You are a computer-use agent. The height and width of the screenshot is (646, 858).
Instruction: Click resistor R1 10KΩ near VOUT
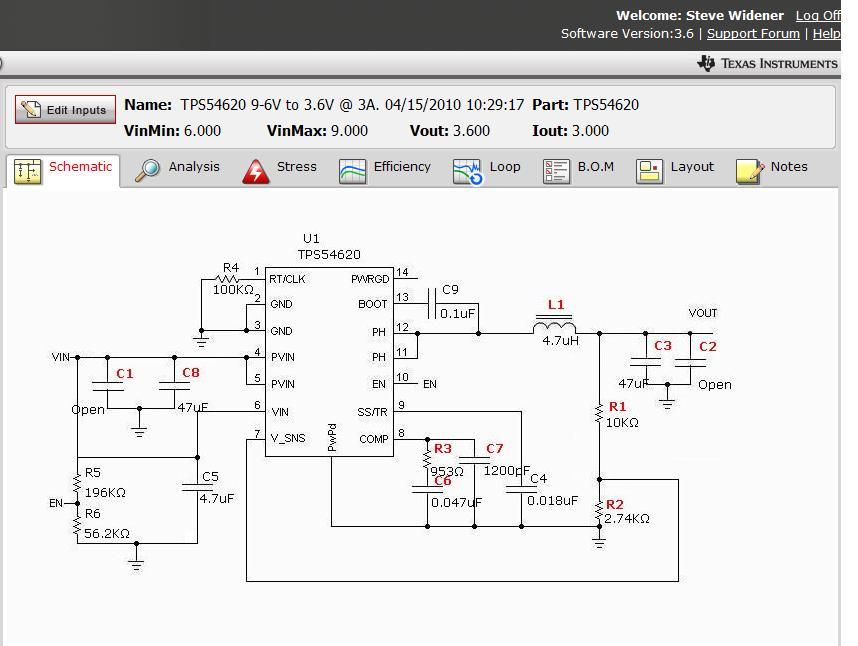(x=601, y=413)
